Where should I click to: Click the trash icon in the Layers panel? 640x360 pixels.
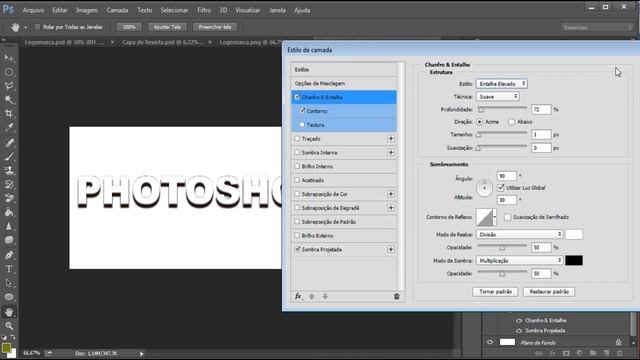620,353
